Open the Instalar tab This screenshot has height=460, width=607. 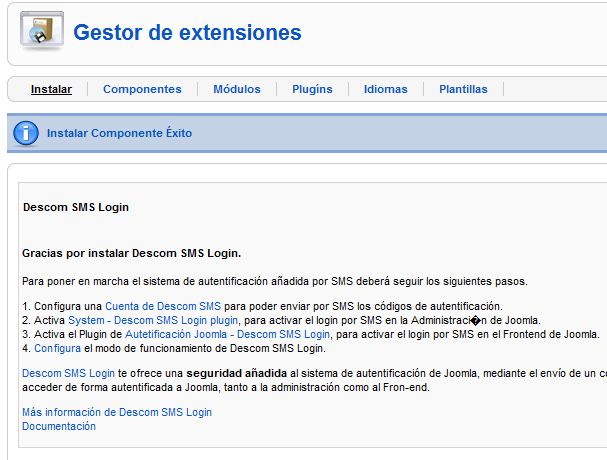[51, 89]
